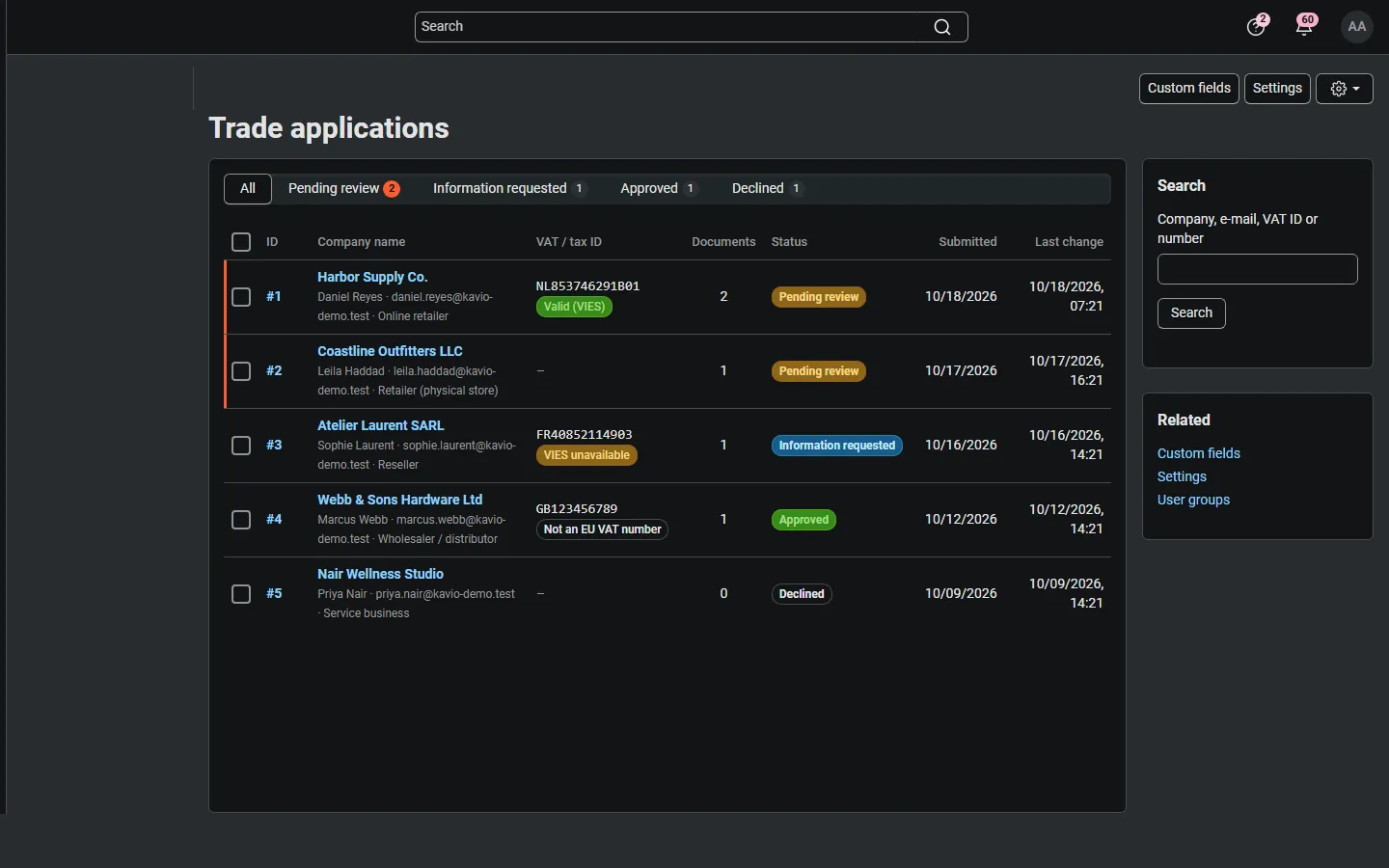Check the box for Coastline Outfitters LLC
This screenshot has height=868, width=1389.
pos(241,371)
